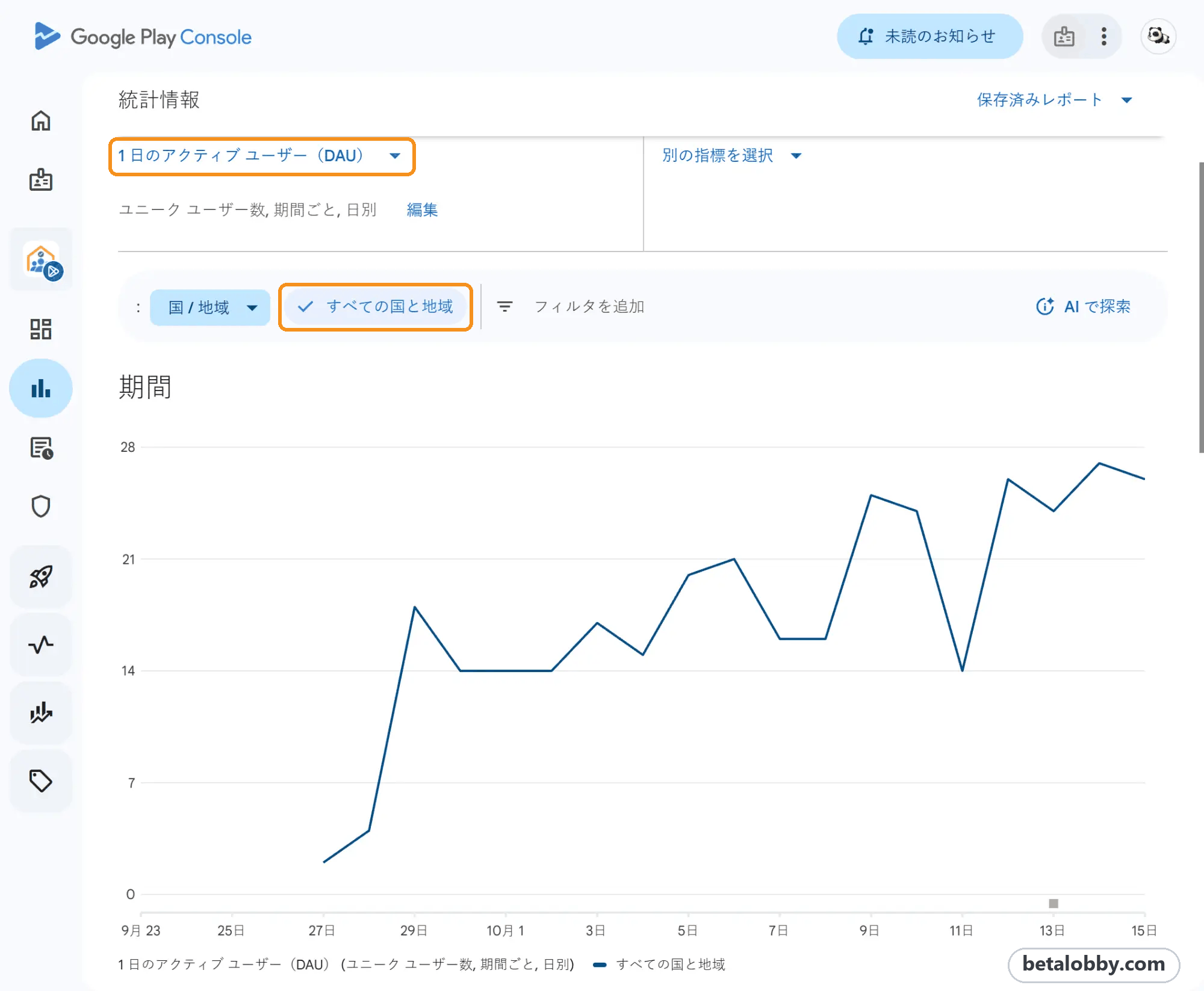The height and width of the screenshot is (991, 1204).
Task: Select the statistics bar chart icon
Action: point(41,388)
